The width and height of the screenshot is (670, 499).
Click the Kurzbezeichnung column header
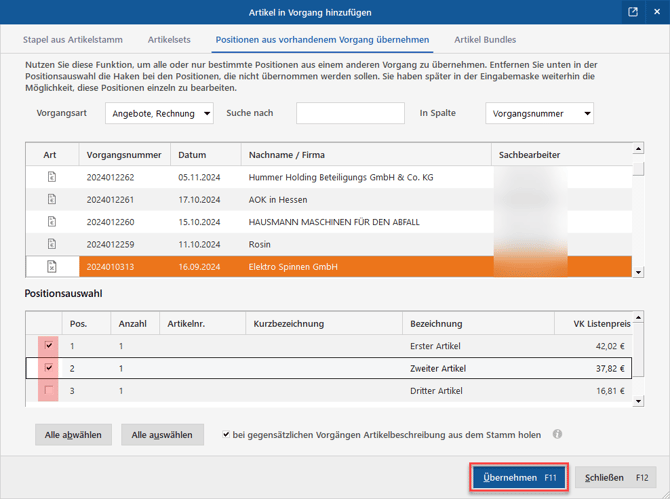point(324,323)
